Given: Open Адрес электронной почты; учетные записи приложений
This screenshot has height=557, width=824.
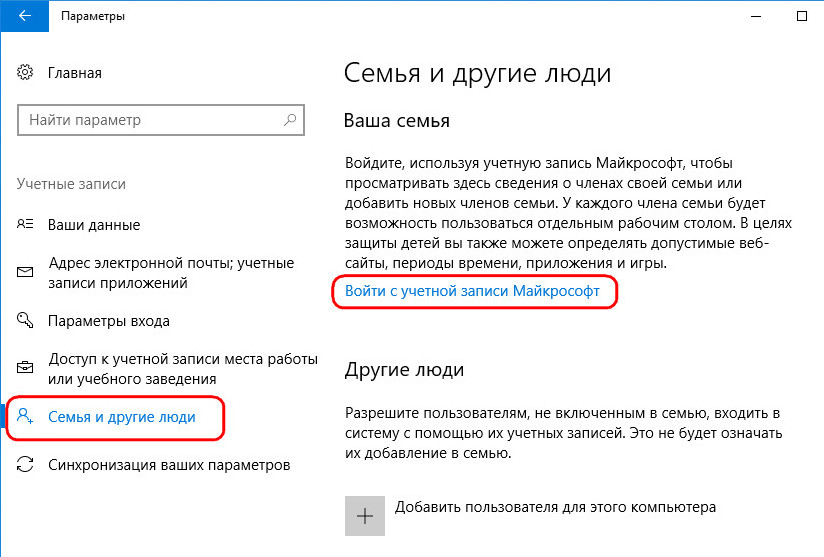Looking at the screenshot, I should point(171,273).
